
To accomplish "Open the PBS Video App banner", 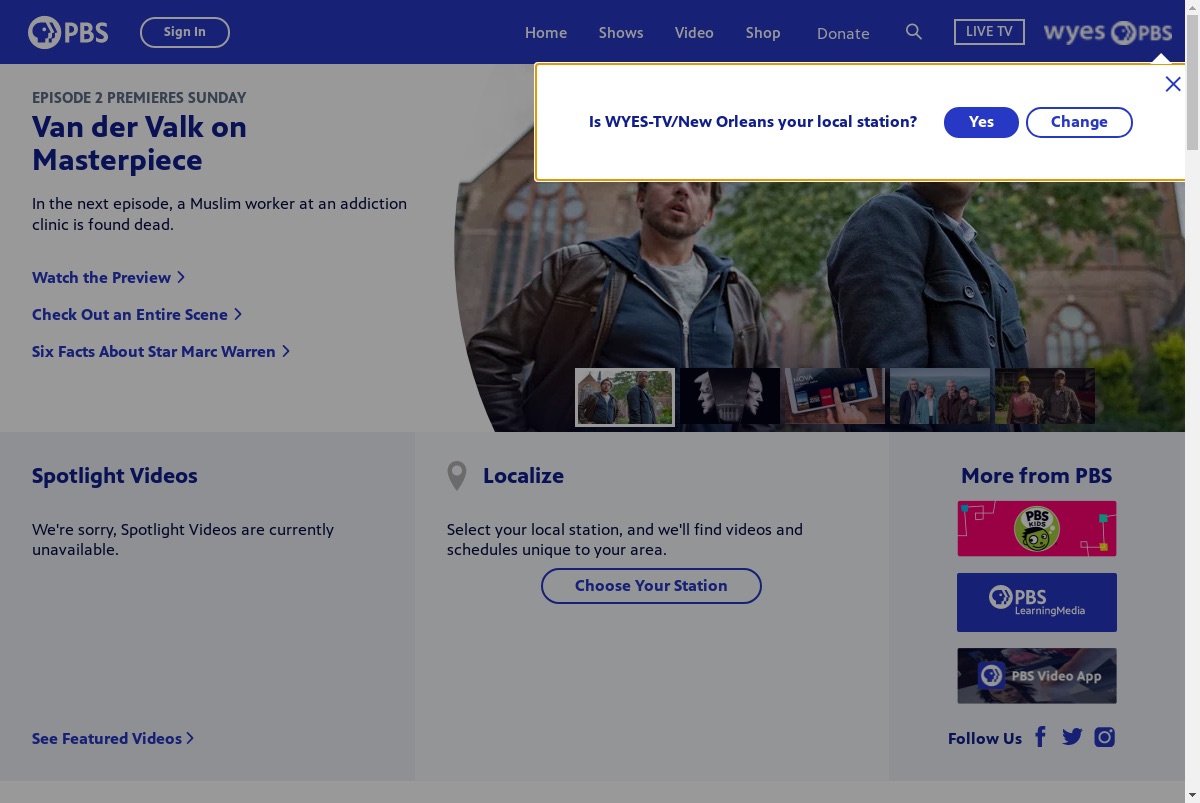I will (1037, 676).
